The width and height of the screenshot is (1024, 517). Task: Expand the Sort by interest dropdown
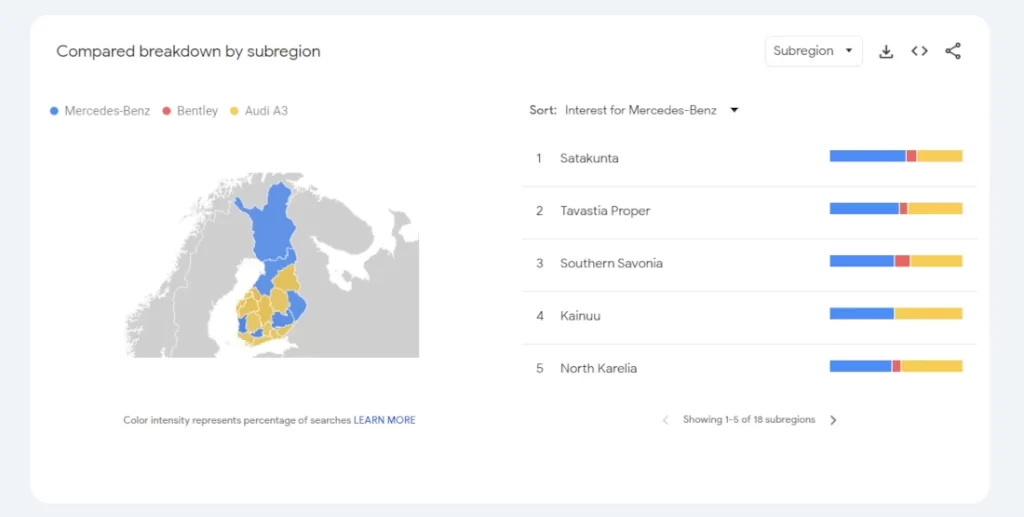(641, 111)
